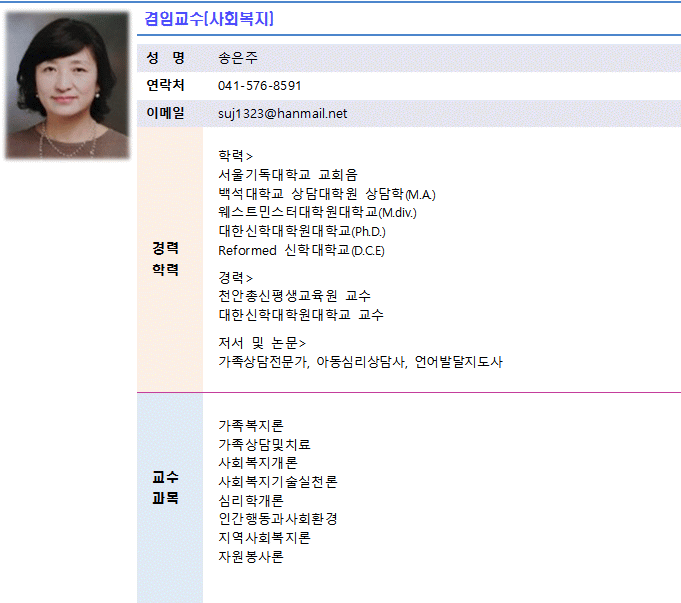Screen dimensions: 681x603
Task: Click the 경력 학력 section label
Action: click(x=165, y=259)
